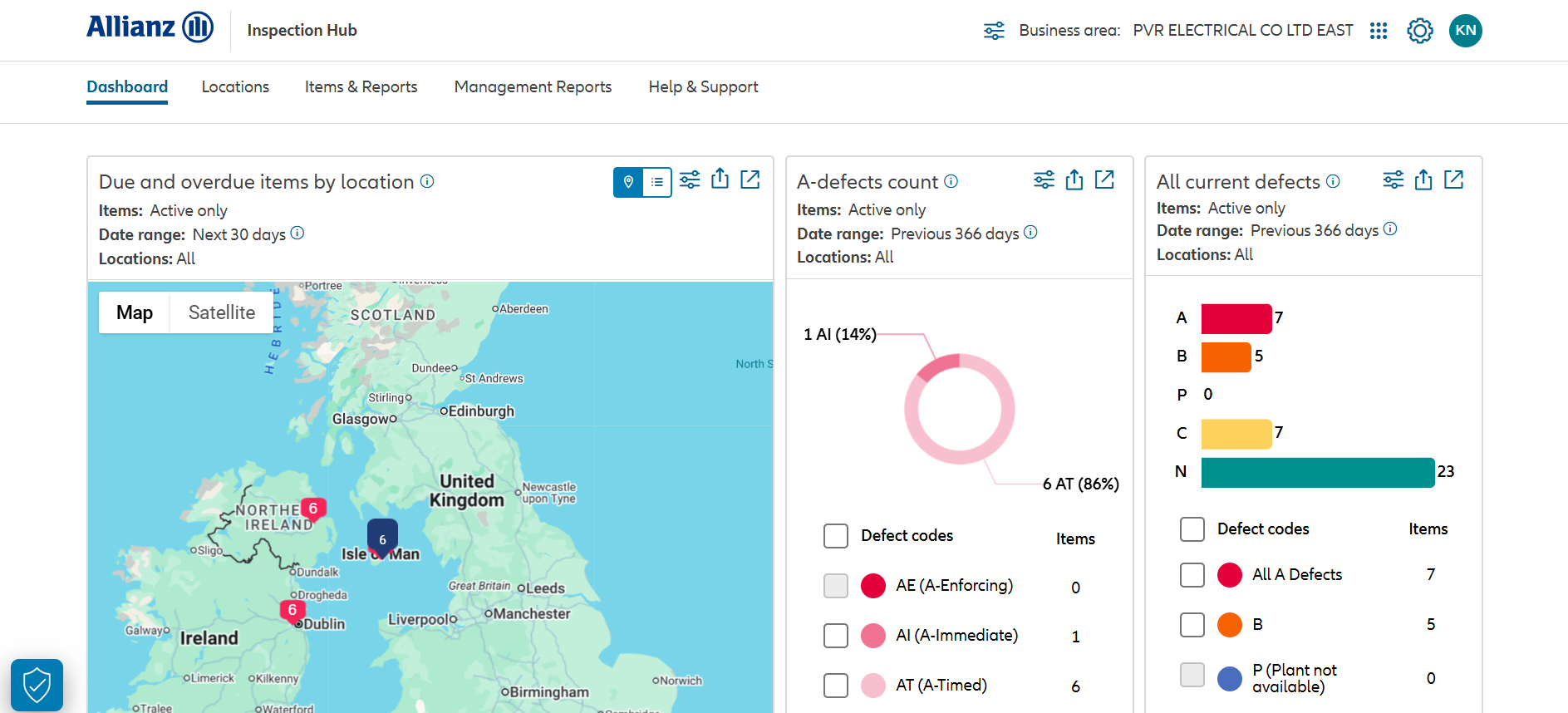Viewport: 1568px width, 713px height.
Task: Open filter settings for A-defects count
Action: click(x=1044, y=180)
